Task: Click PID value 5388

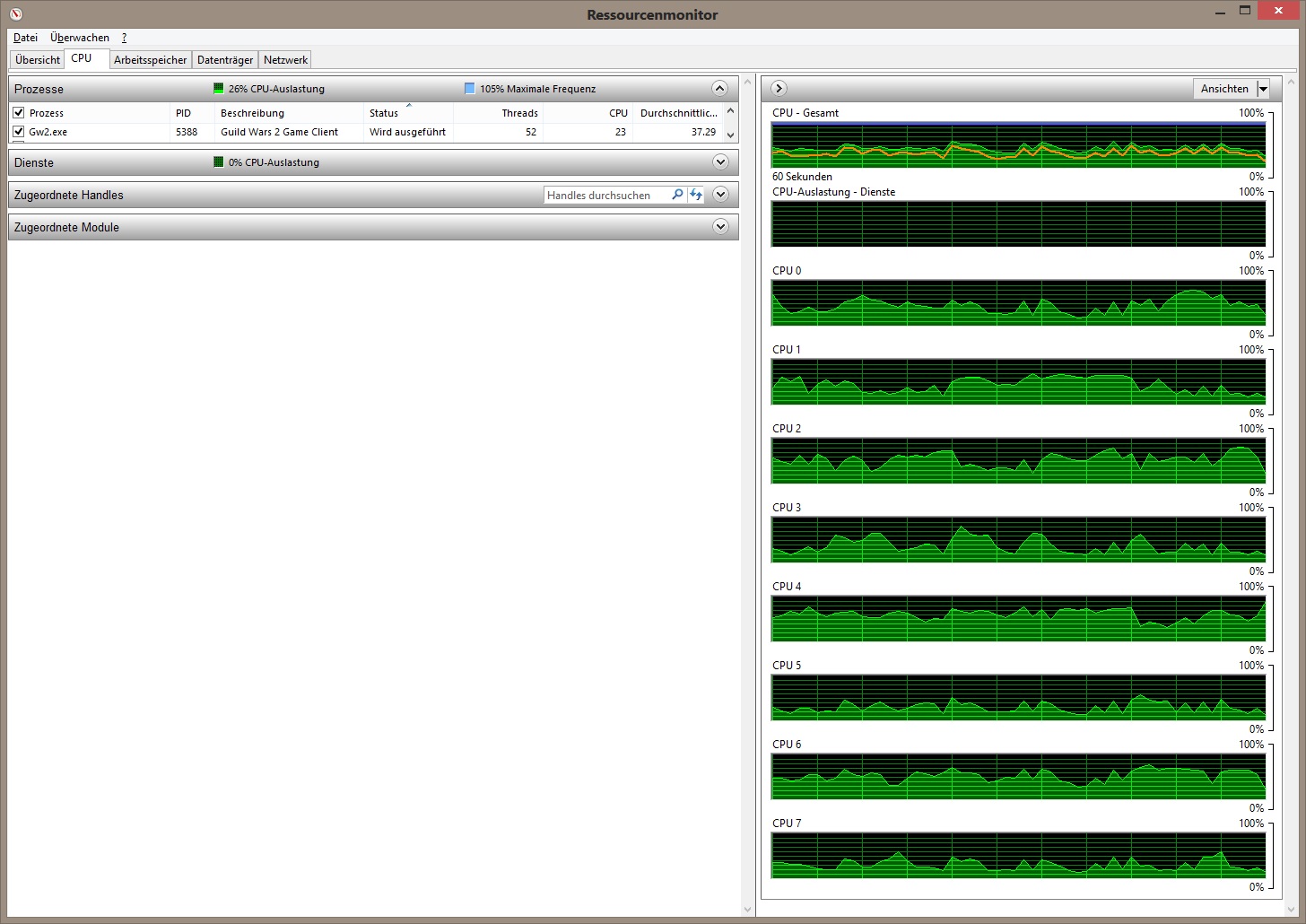Action: [x=187, y=132]
